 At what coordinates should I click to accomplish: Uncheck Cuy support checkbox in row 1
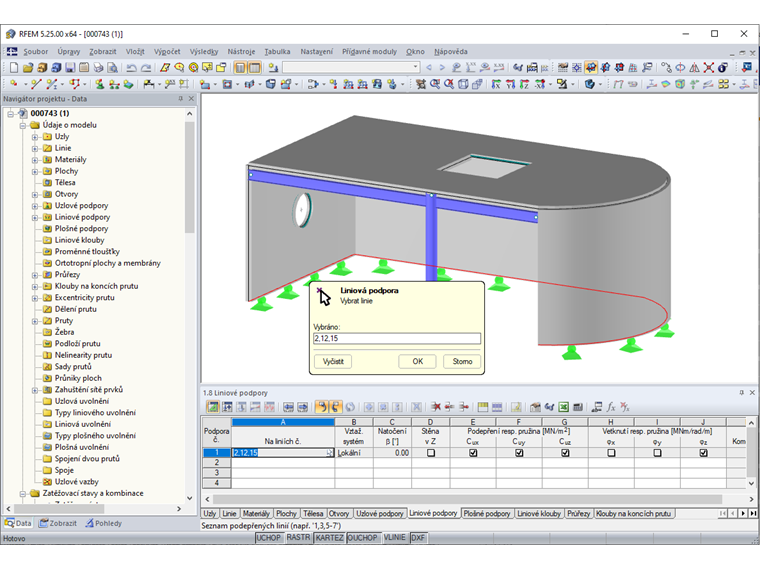pos(519,453)
